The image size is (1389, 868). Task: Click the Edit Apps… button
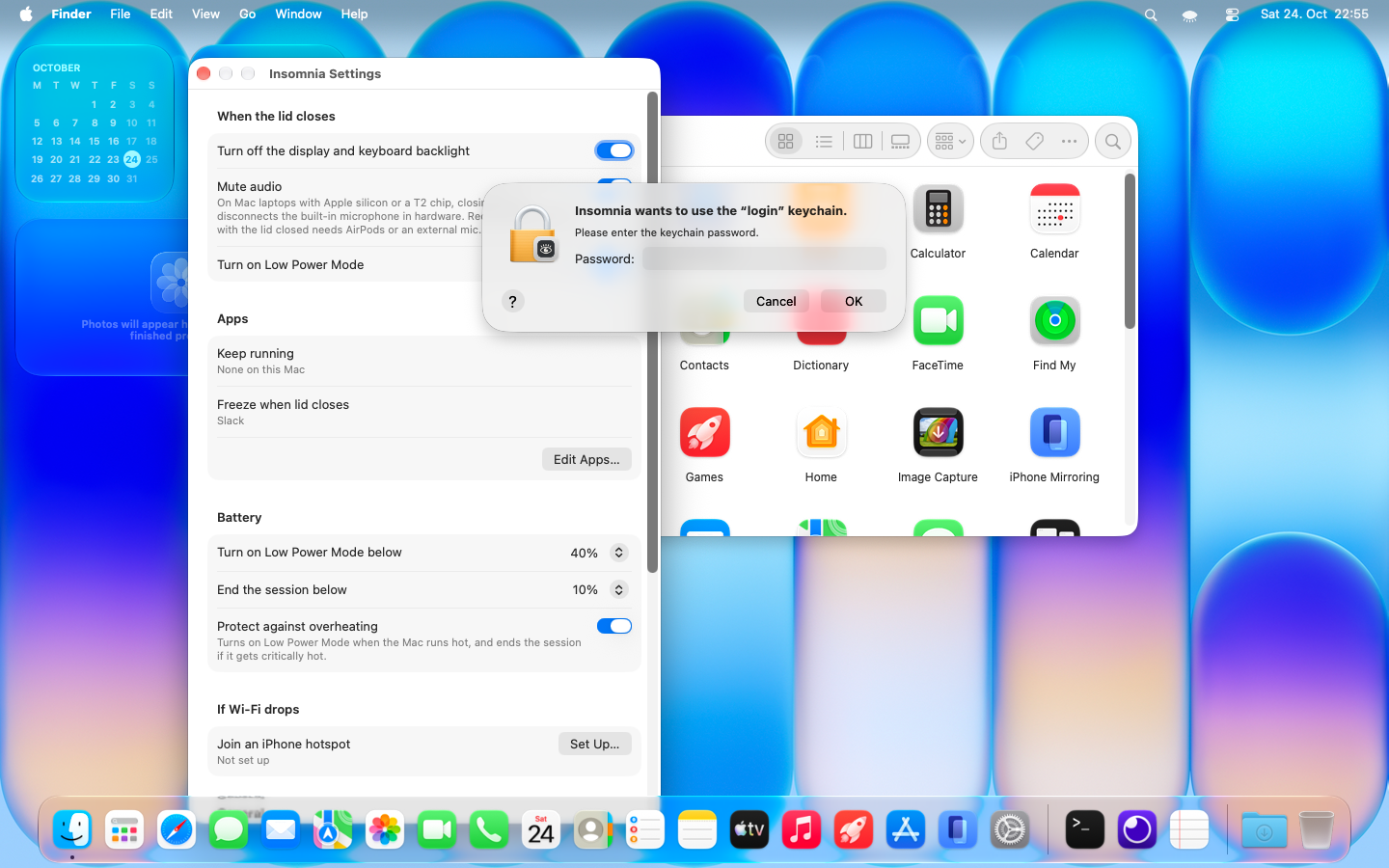[x=586, y=459]
